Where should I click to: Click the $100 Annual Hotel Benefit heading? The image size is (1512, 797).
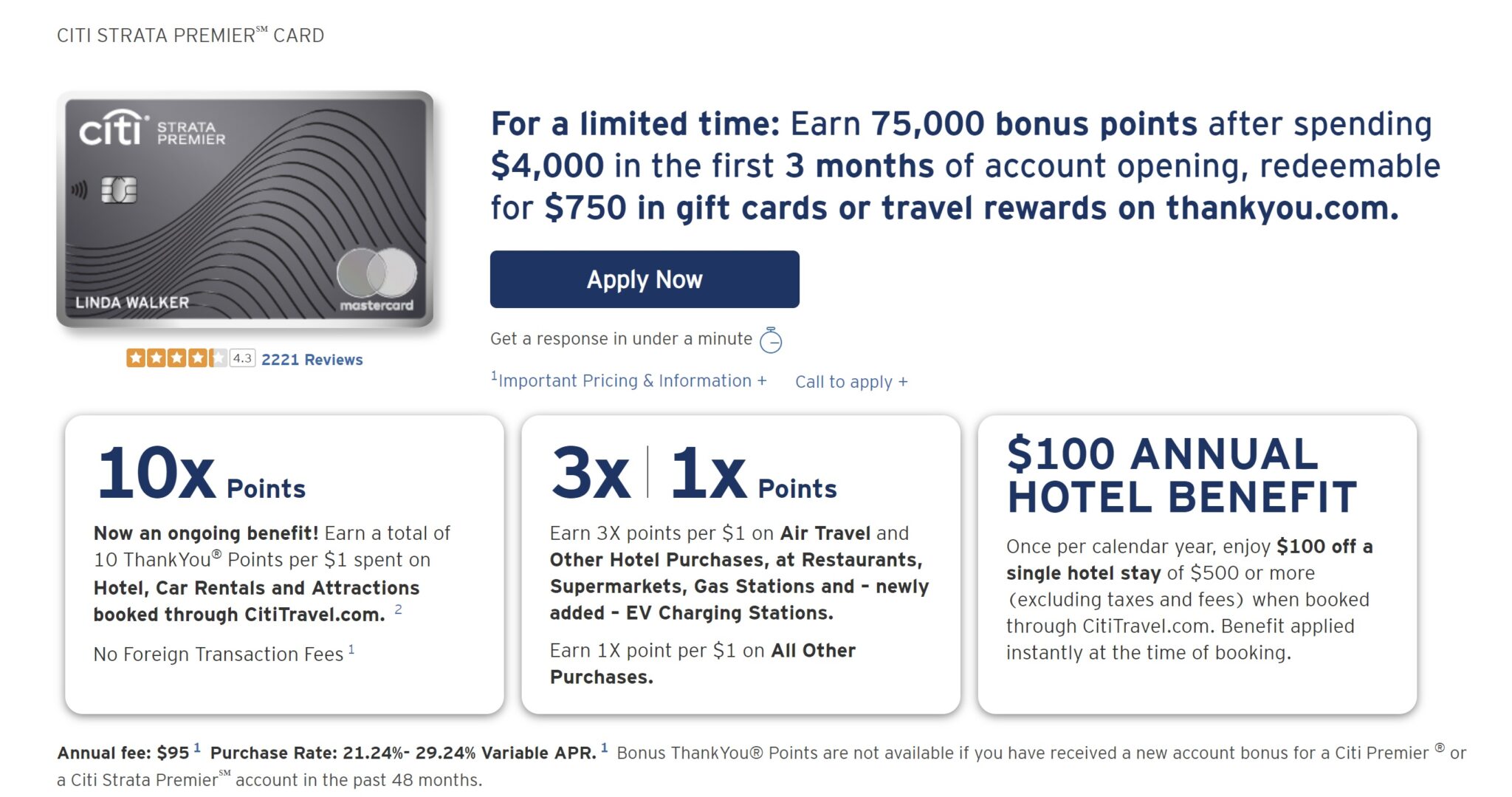pos(1181,475)
